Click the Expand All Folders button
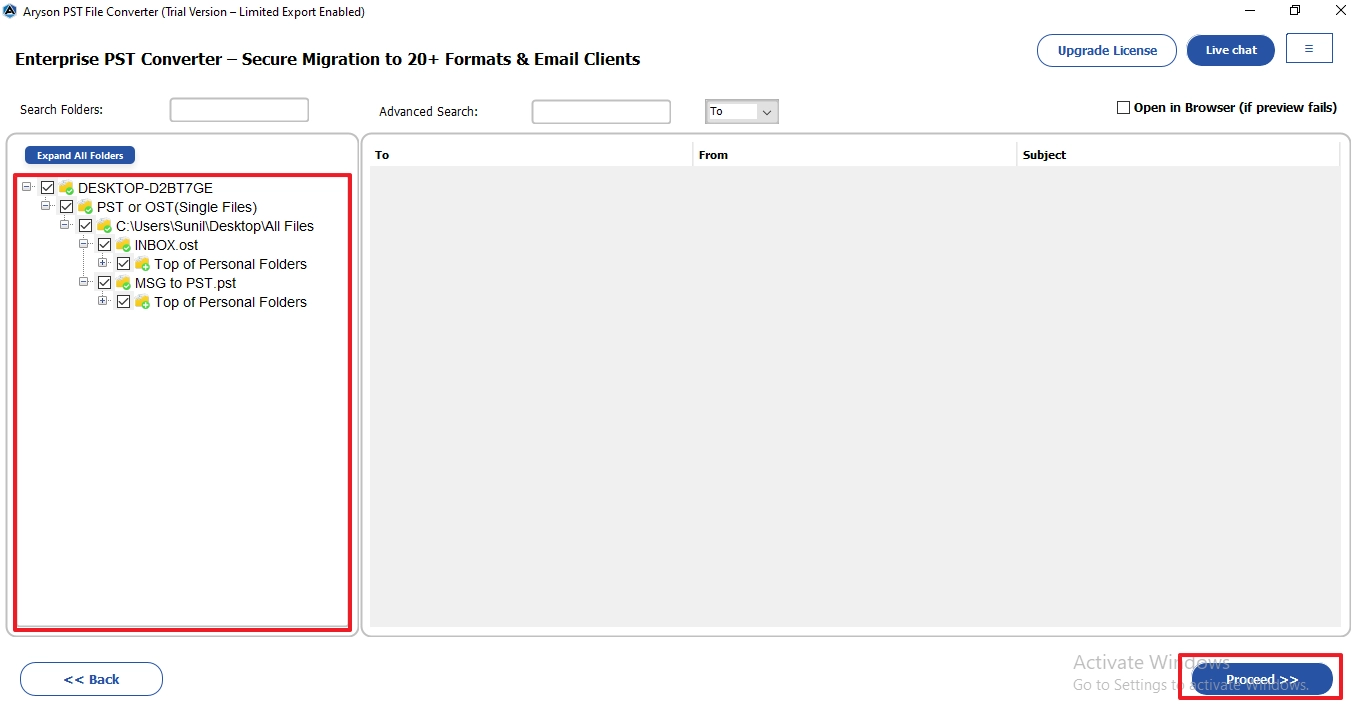This screenshot has width=1366, height=728. [x=80, y=156]
